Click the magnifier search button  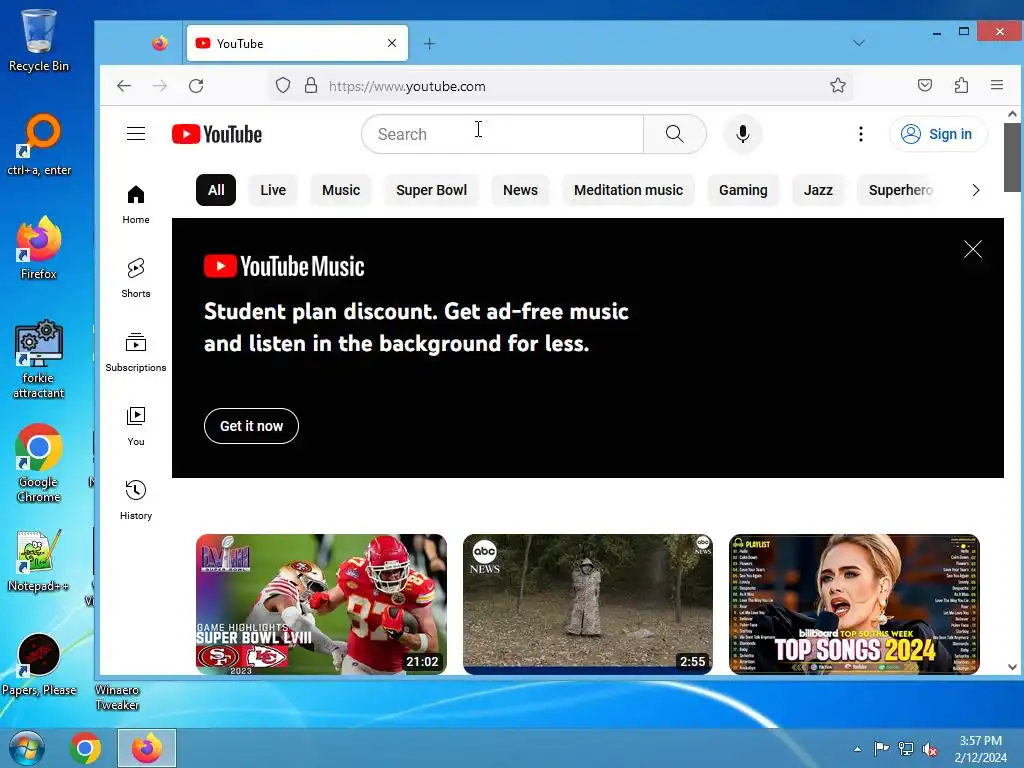tap(675, 134)
